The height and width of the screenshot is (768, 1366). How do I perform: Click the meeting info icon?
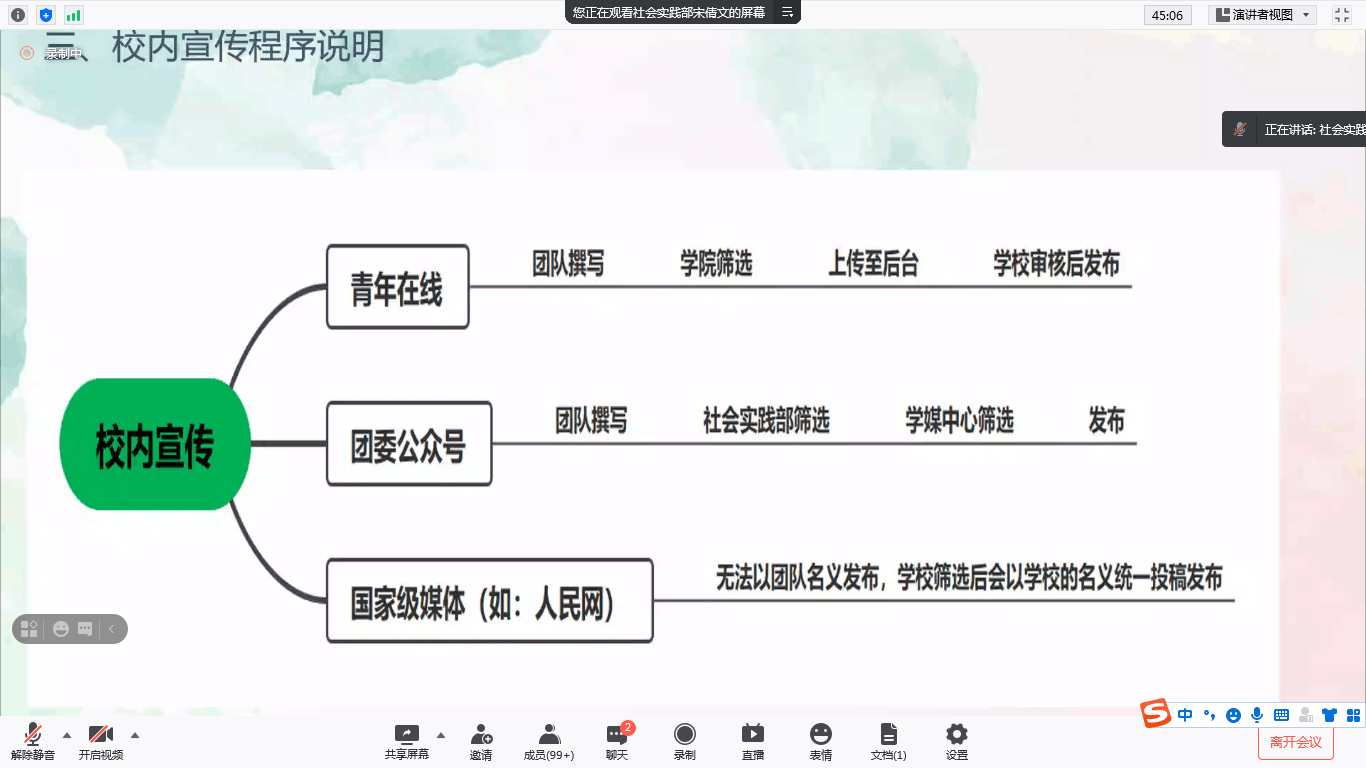pyautogui.click(x=17, y=15)
